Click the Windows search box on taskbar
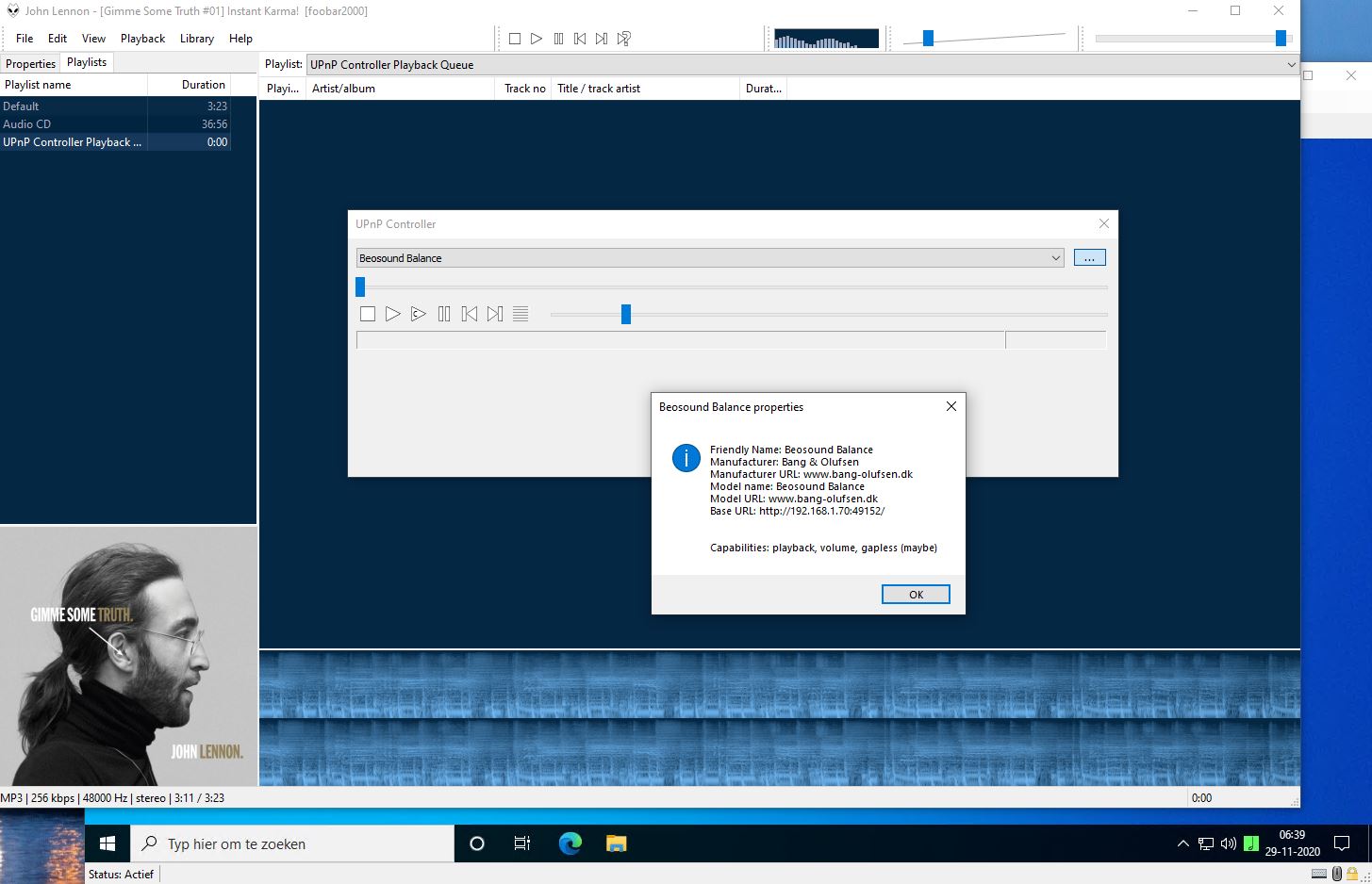The height and width of the screenshot is (884, 1372). pos(292,843)
